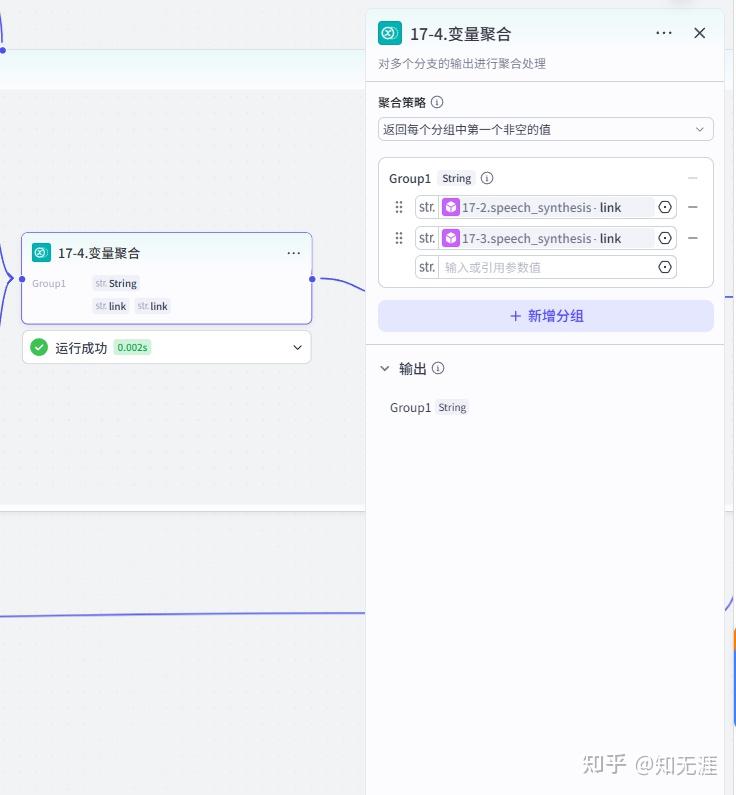Click drag handle of 17-2.speech_synthesis row
The width and height of the screenshot is (736, 795).
399,207
